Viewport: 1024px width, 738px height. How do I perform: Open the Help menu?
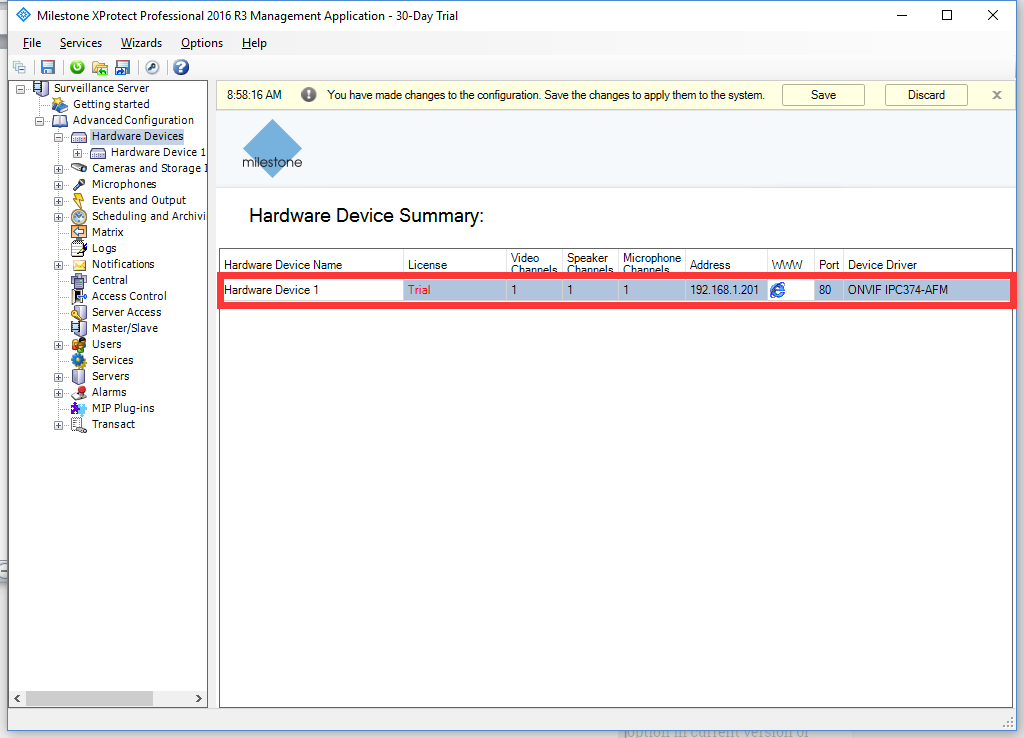pyautogui.click(x=254, y=43)
